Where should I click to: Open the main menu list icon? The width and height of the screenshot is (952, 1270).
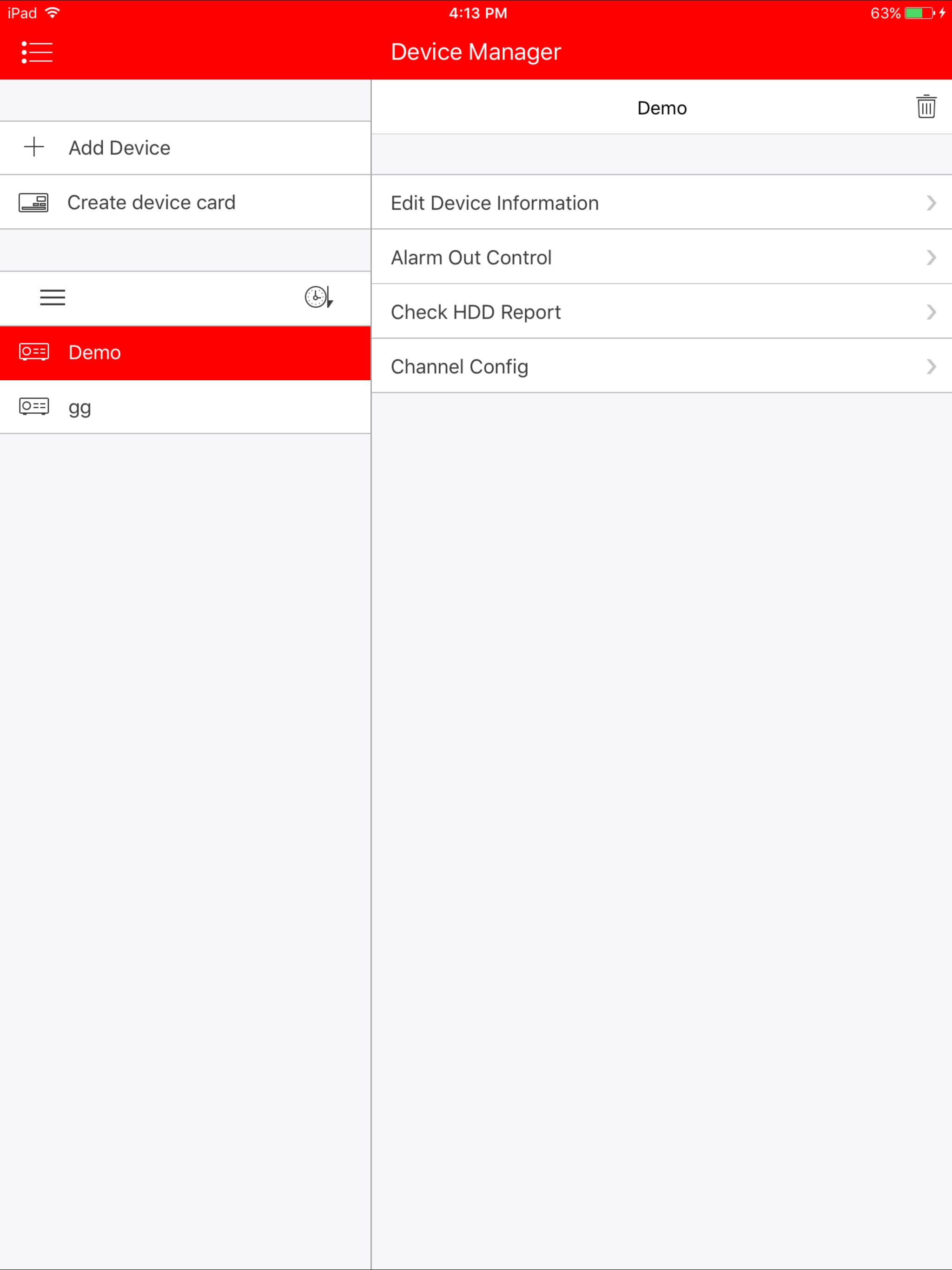click(x=37, y=52)
